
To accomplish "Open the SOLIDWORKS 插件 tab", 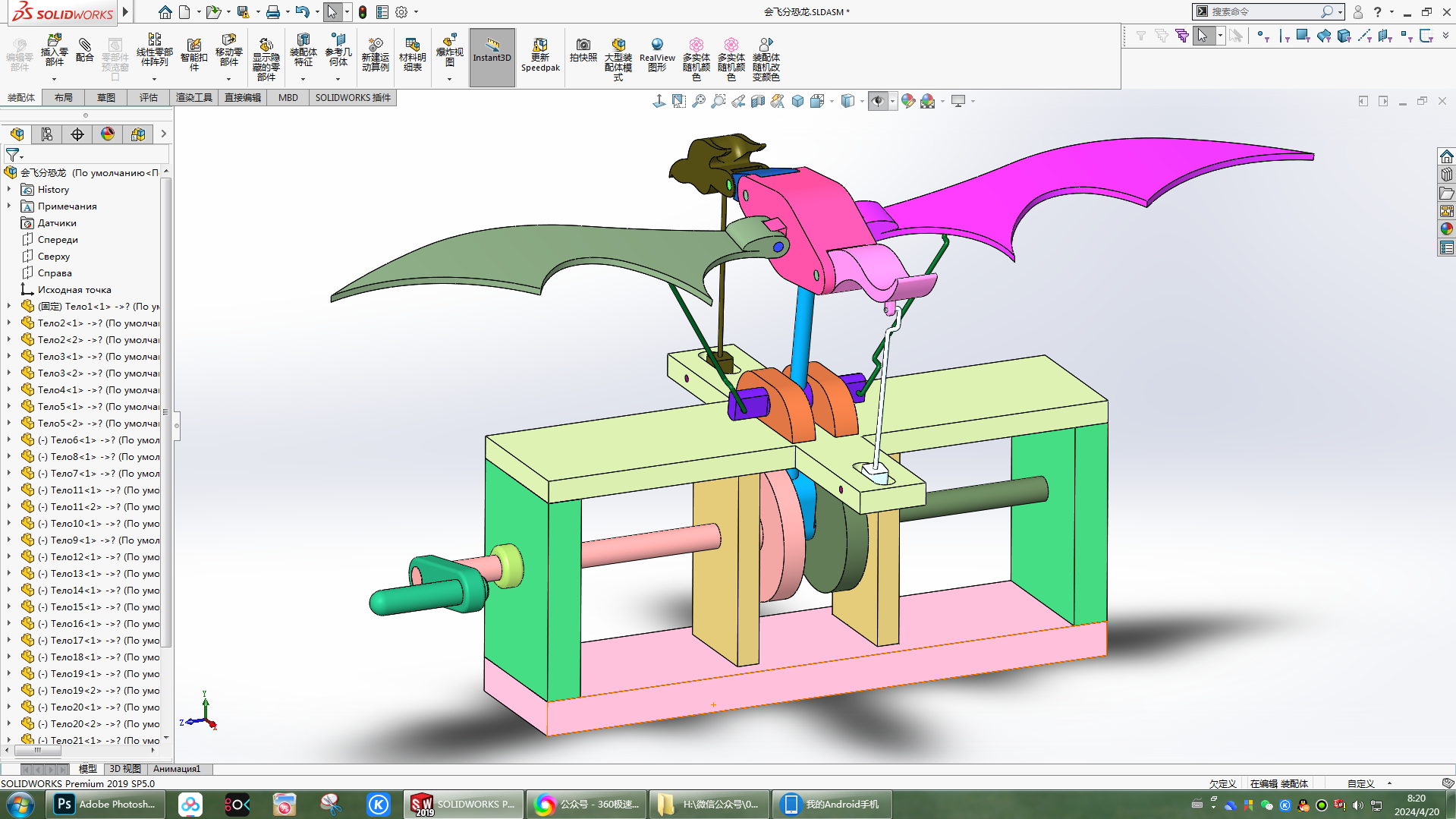I will pos(353,97).
